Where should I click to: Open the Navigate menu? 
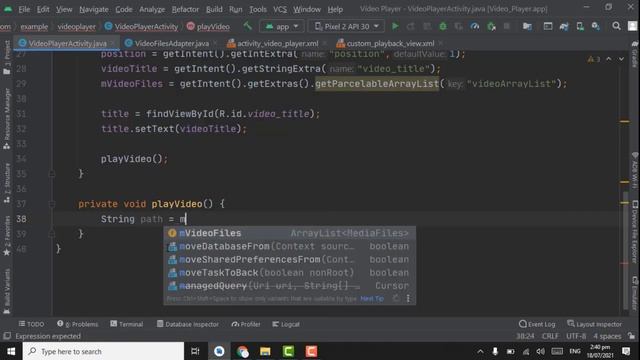pyautogui.click(x=94, y=9)
